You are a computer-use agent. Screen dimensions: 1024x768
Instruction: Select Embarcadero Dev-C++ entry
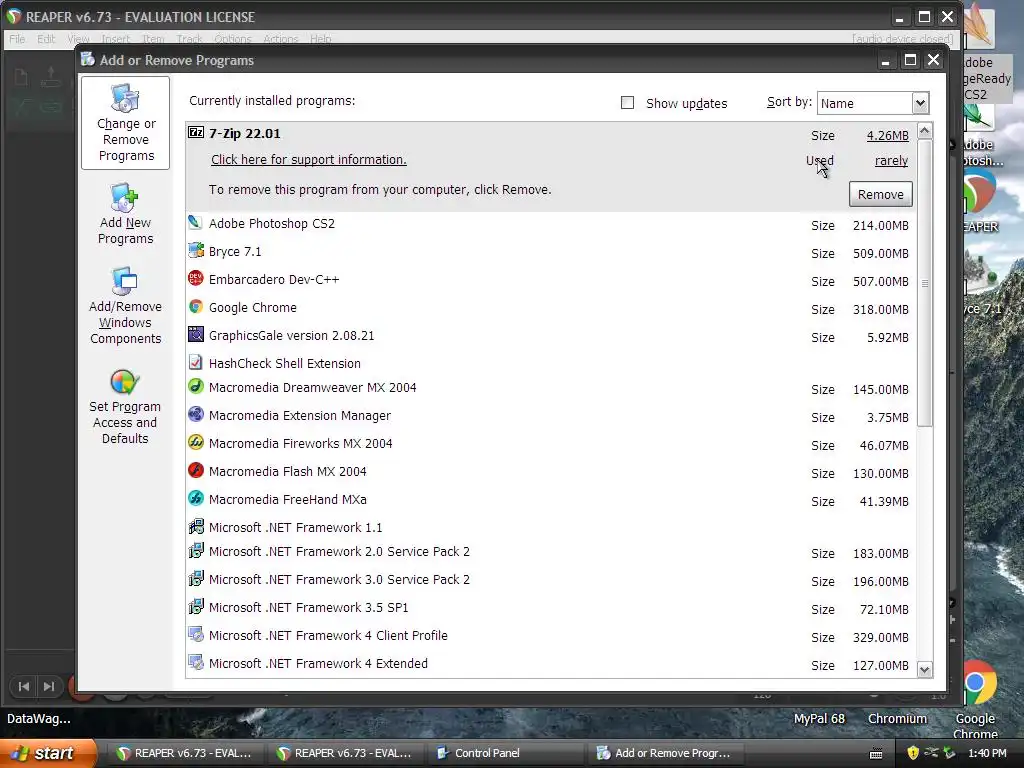(551, 280)
